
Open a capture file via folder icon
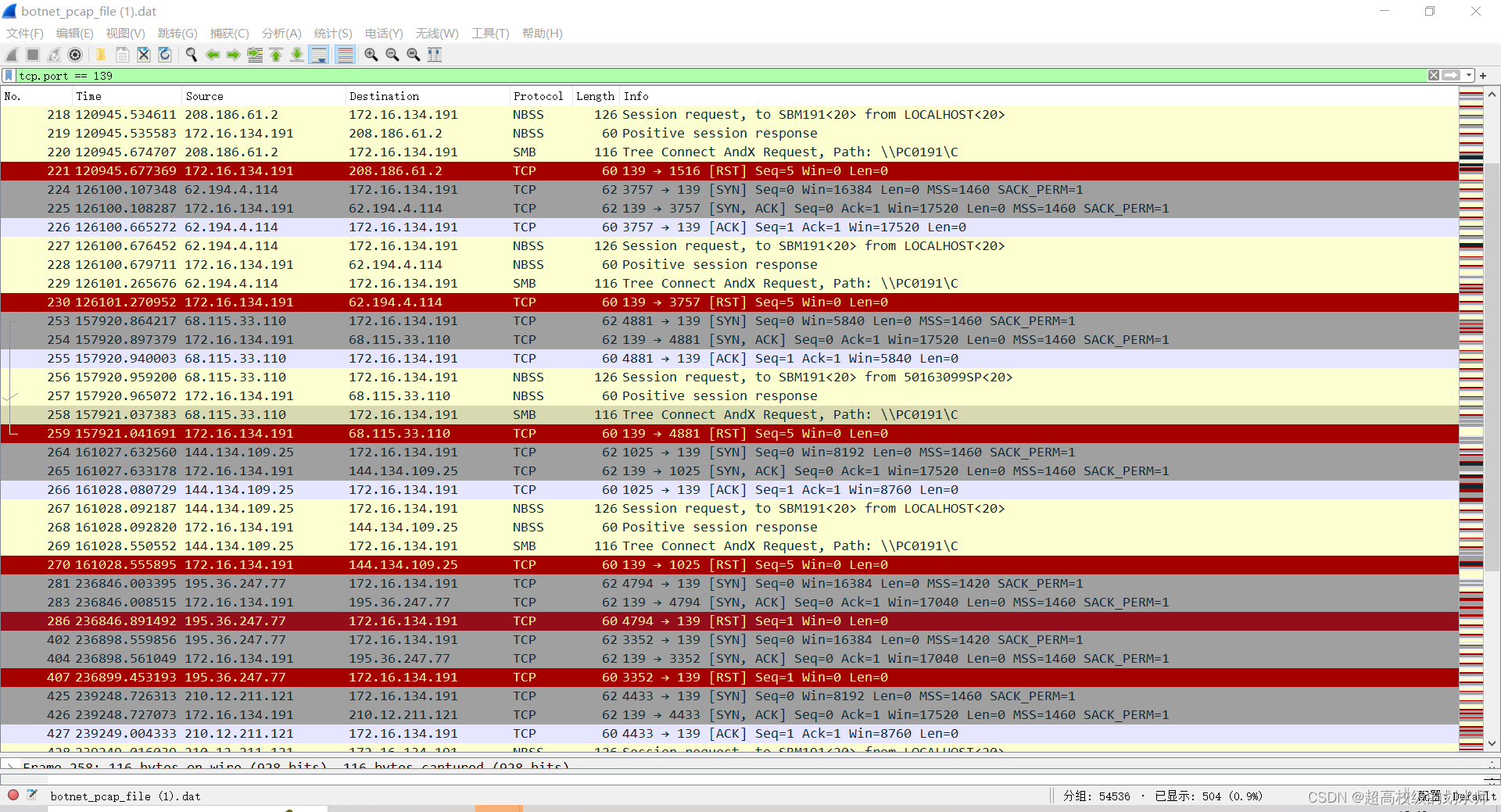101,55
